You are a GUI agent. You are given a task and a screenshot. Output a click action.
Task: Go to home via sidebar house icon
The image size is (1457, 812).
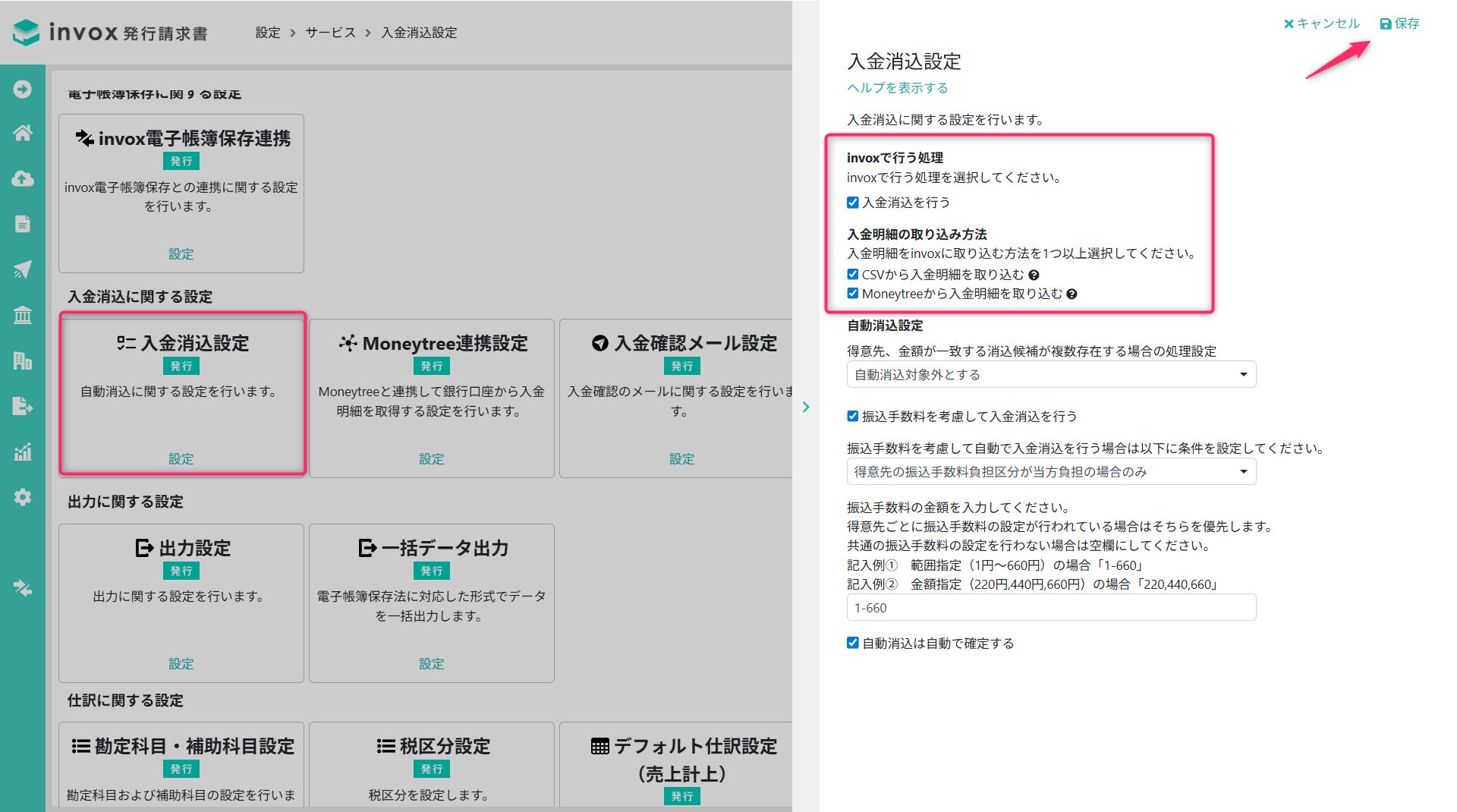[23, 133]
